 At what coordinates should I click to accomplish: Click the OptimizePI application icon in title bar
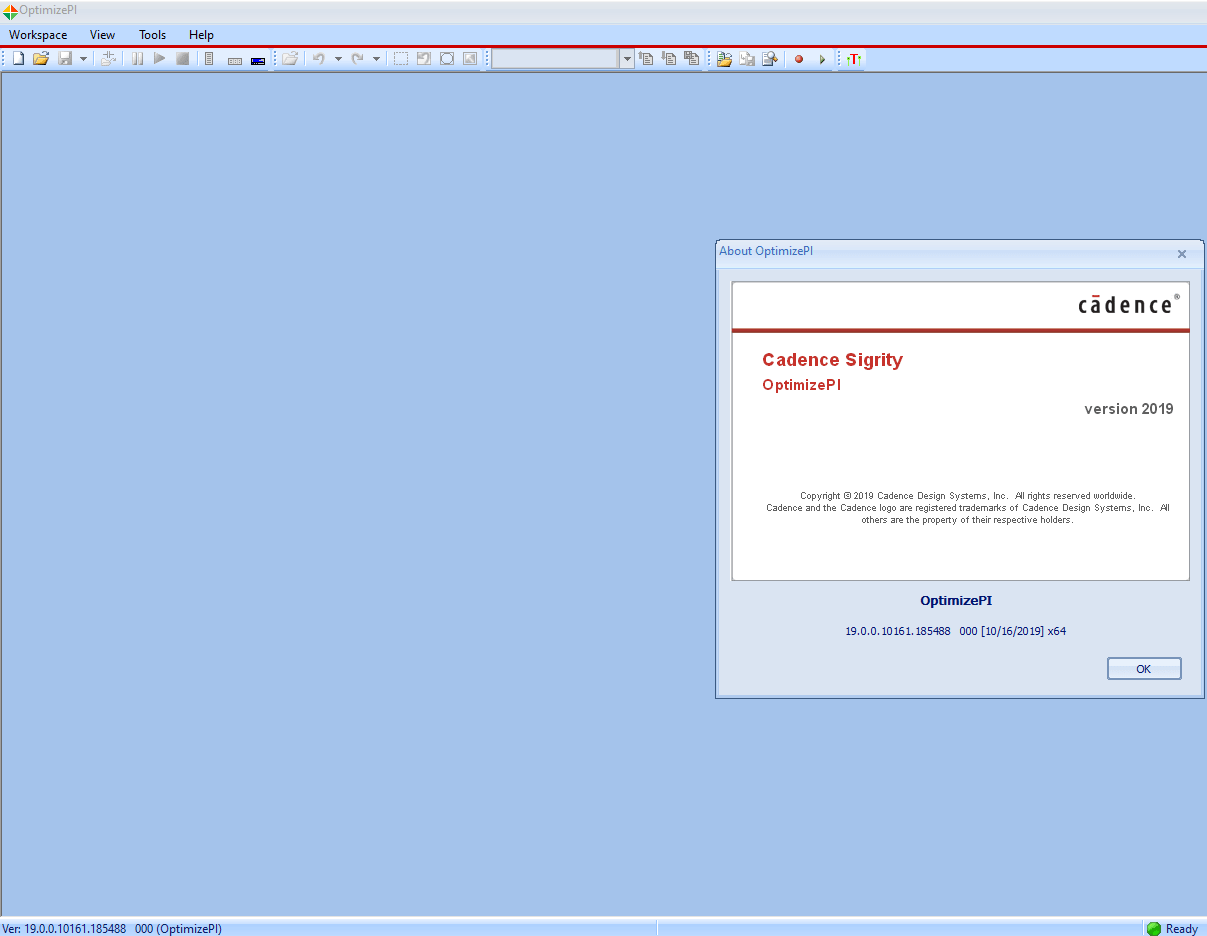pos(10,11)
